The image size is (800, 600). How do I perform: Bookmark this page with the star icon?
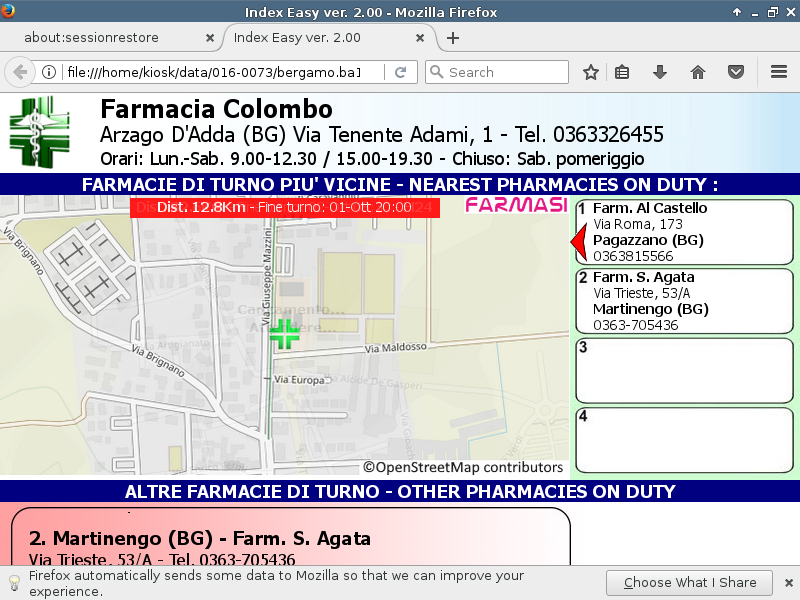pyautogui.click(x=591, y=72)
